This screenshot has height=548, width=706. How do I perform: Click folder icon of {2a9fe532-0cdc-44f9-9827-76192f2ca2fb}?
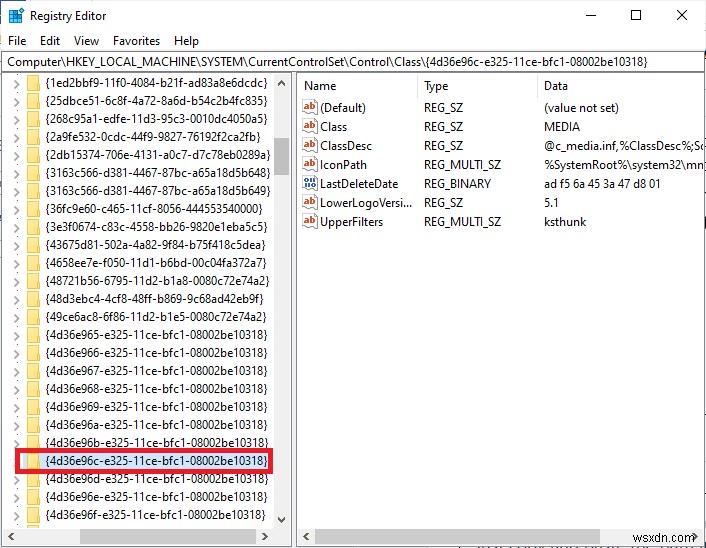click(33, 137)
